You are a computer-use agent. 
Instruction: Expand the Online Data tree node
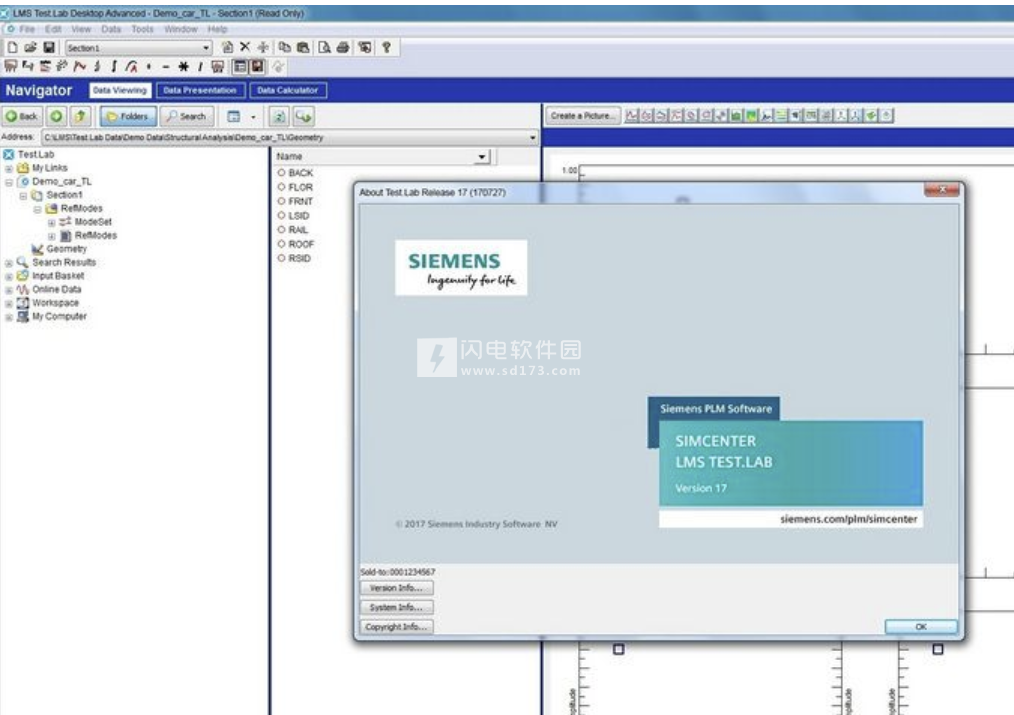point(9,290)
